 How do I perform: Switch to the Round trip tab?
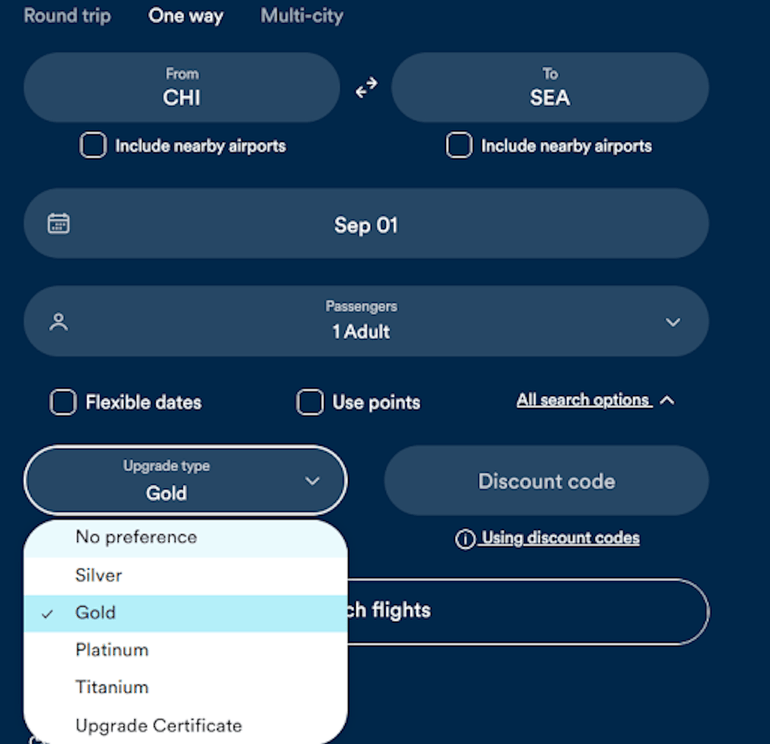pos(67,16)
